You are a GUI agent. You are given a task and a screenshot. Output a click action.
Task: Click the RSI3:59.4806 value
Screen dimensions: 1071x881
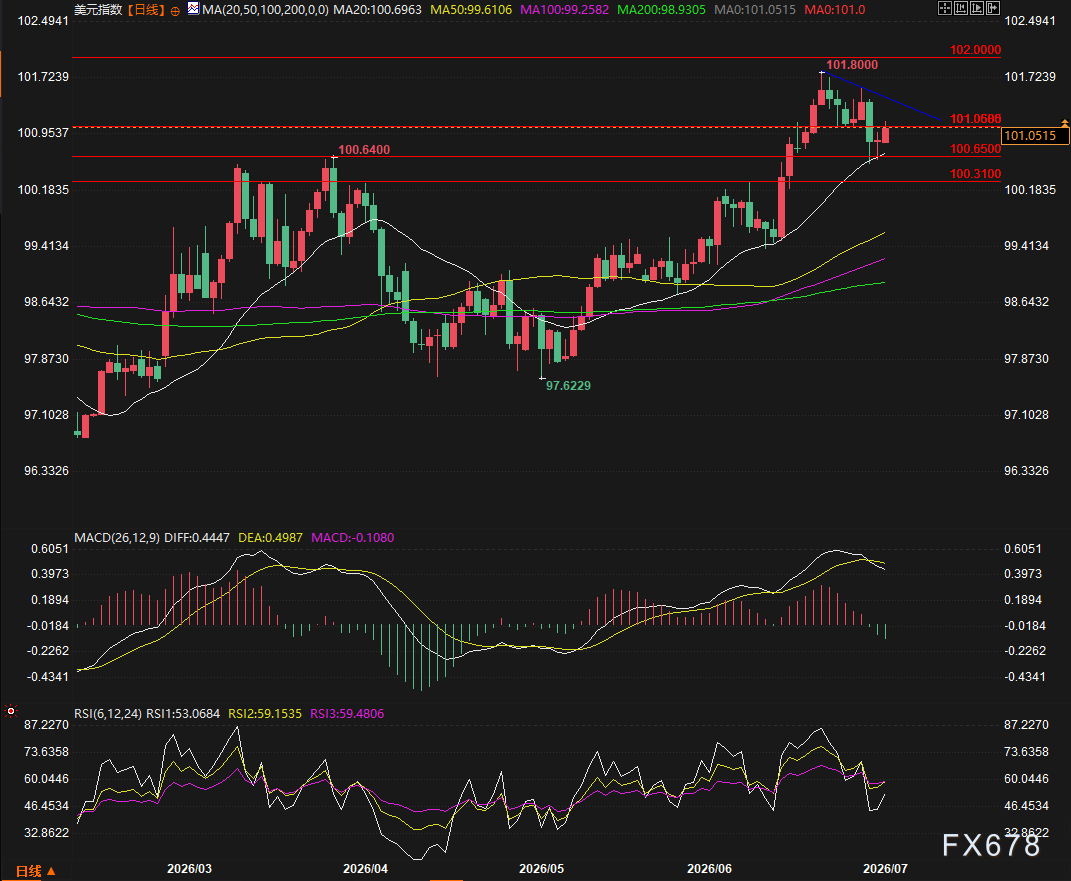click(347, 714)
